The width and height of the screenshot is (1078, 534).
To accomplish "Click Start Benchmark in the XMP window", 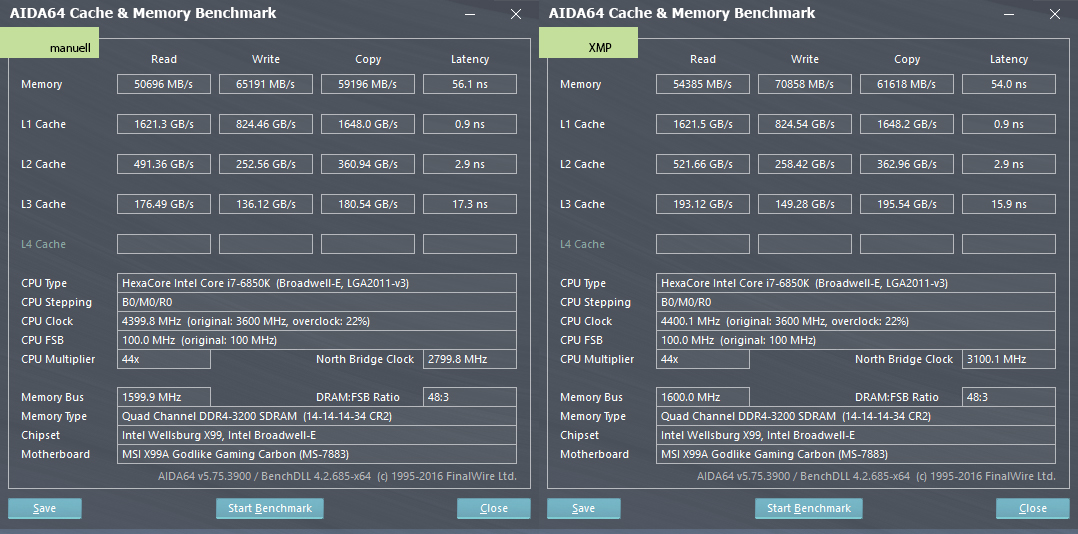I will [x=808, y=509].
